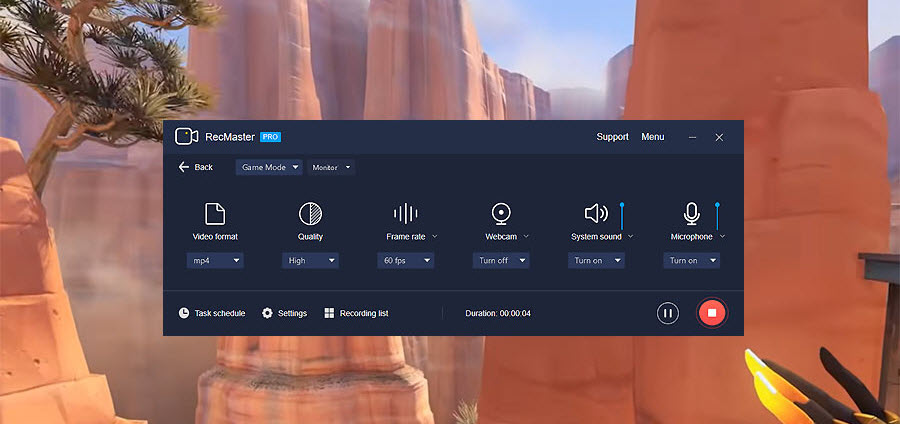900x424 pixels.
Task: Open Task schedule
Action: coord(211,313)
